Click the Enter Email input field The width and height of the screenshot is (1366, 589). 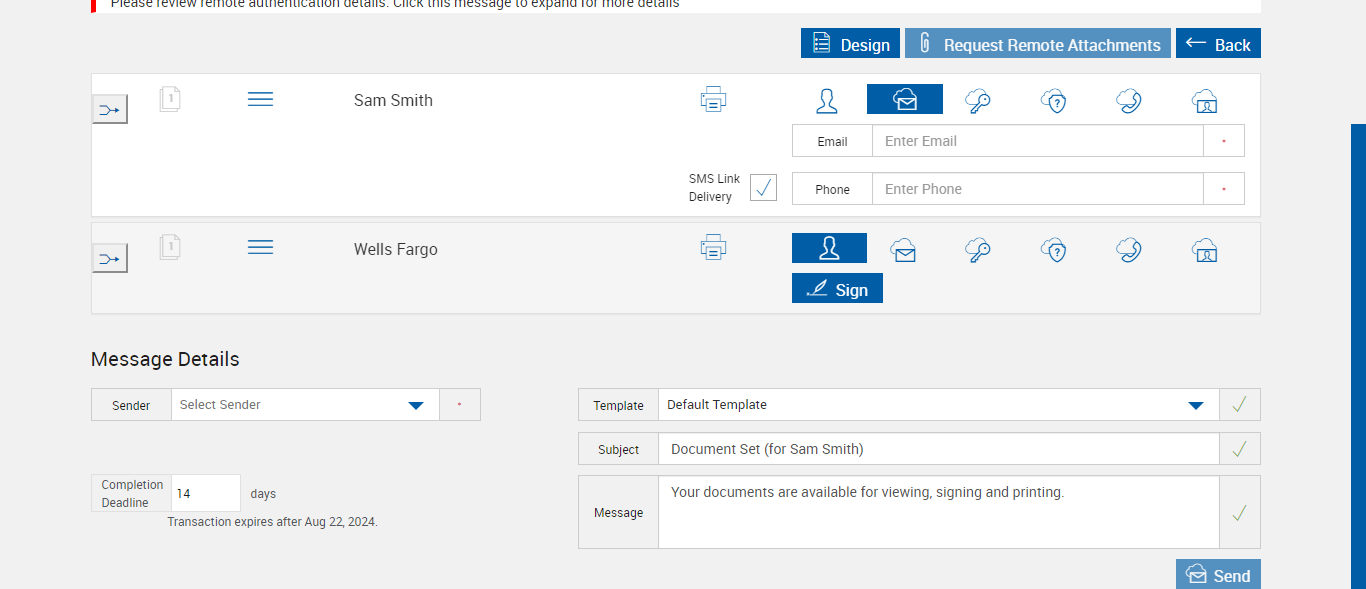pyautogui.click(x=1037, y=141)
